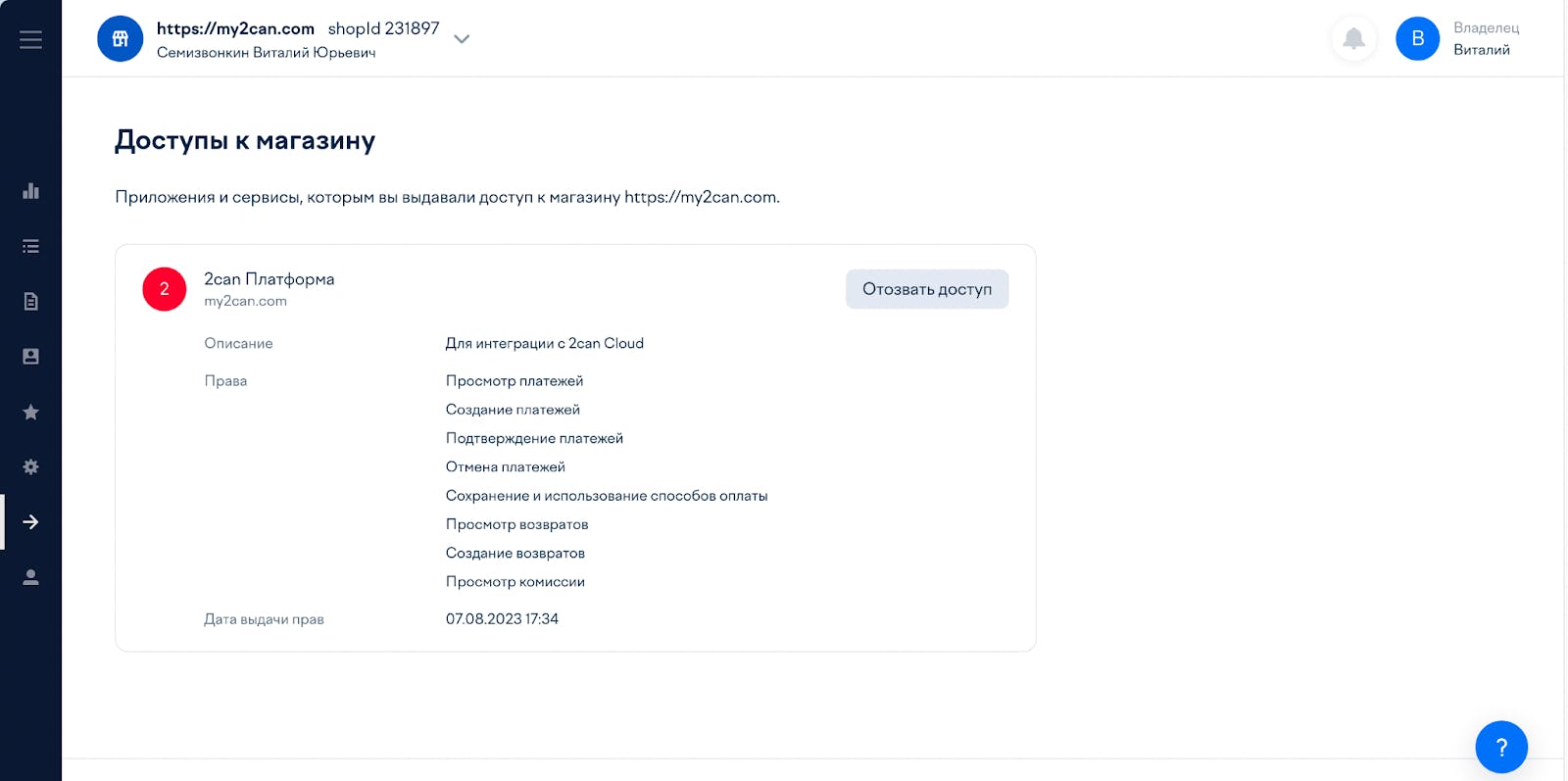1568x781 pixels.
Task: Open the list icon in the sidebar
Action: click(30, 246)
